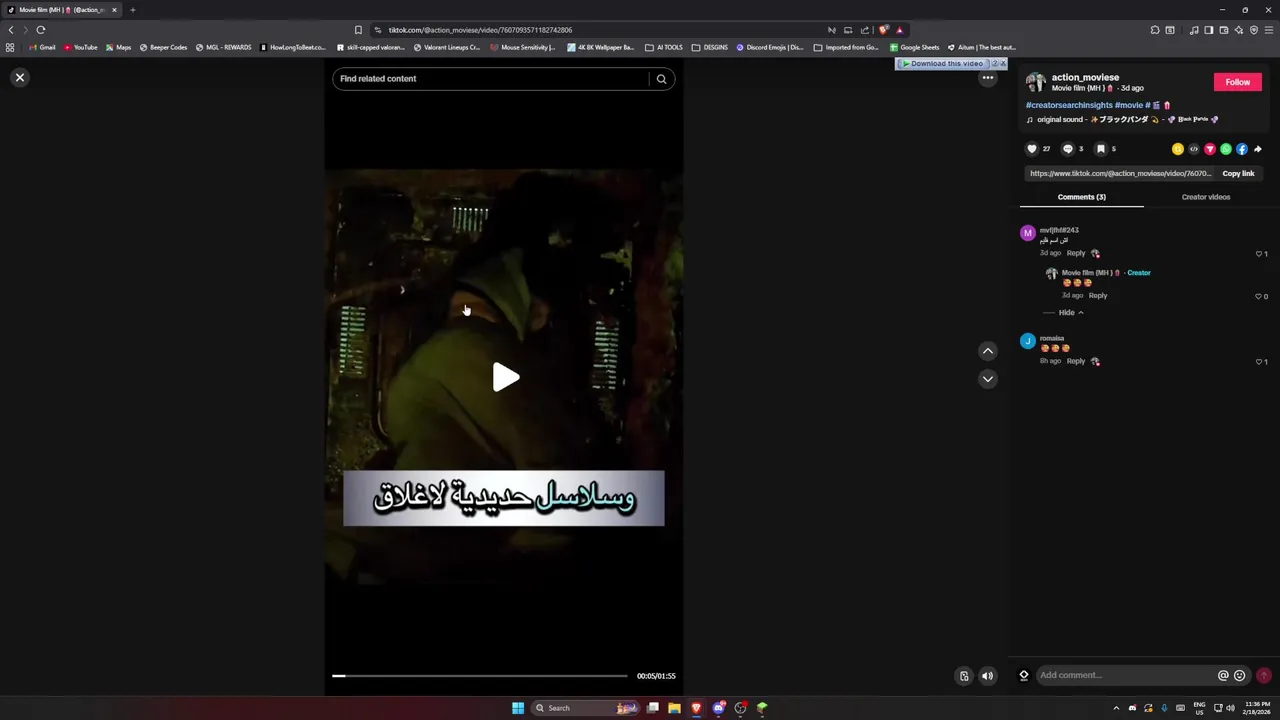The image size is (1280, 720).
Task: Open the #movie hashtag
Action: point(1129,105)
